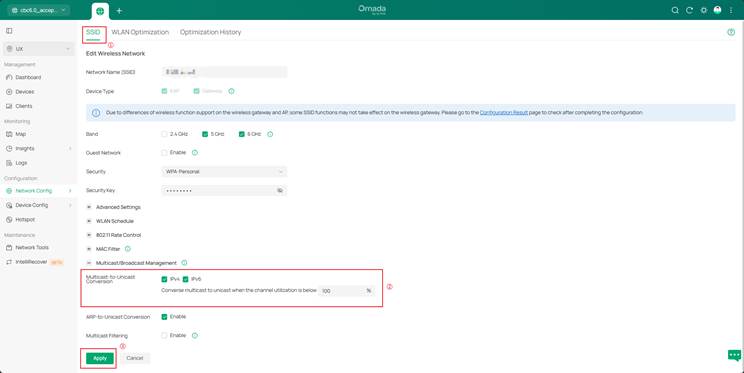Open the controller selector dropdown at top-left
The image size is (744, 373).
pos(39,10)
